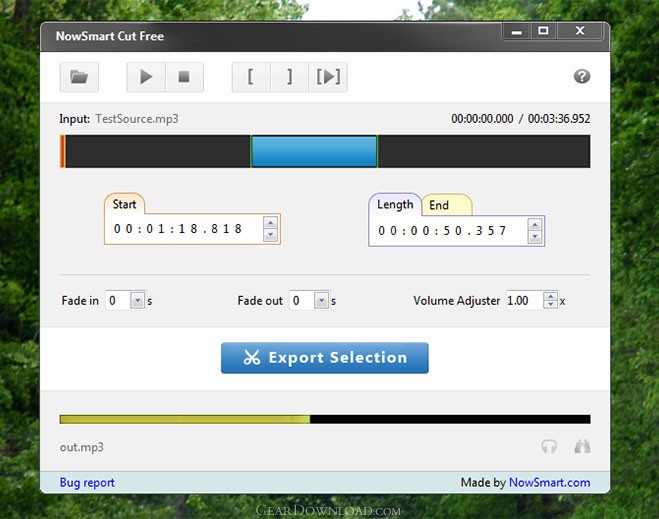Switch to the End tab
Screen dimensions: 659x519
point(447,205)
